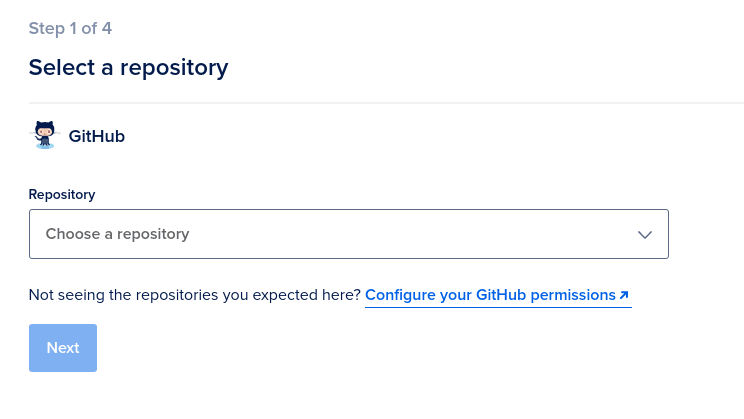Image resolution: width=744 pixels, height=419 pixels.
Task: Proceed with the light blue Next button
Action: click(63, 348)
